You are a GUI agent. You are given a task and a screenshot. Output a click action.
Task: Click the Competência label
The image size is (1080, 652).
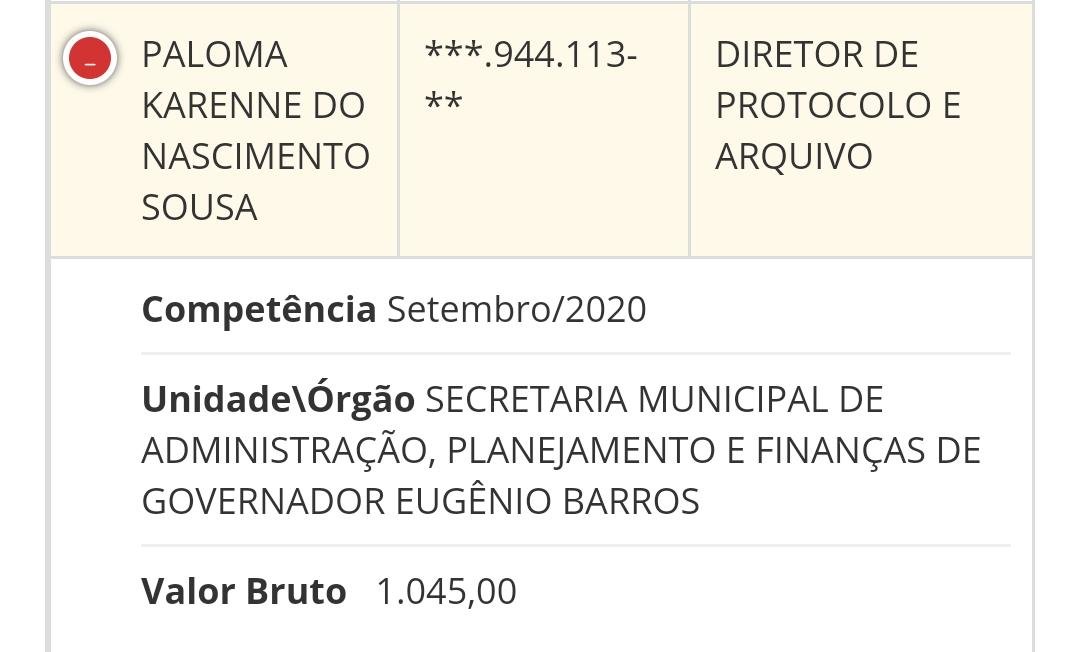pyautogui.click(x=259, y=310)
